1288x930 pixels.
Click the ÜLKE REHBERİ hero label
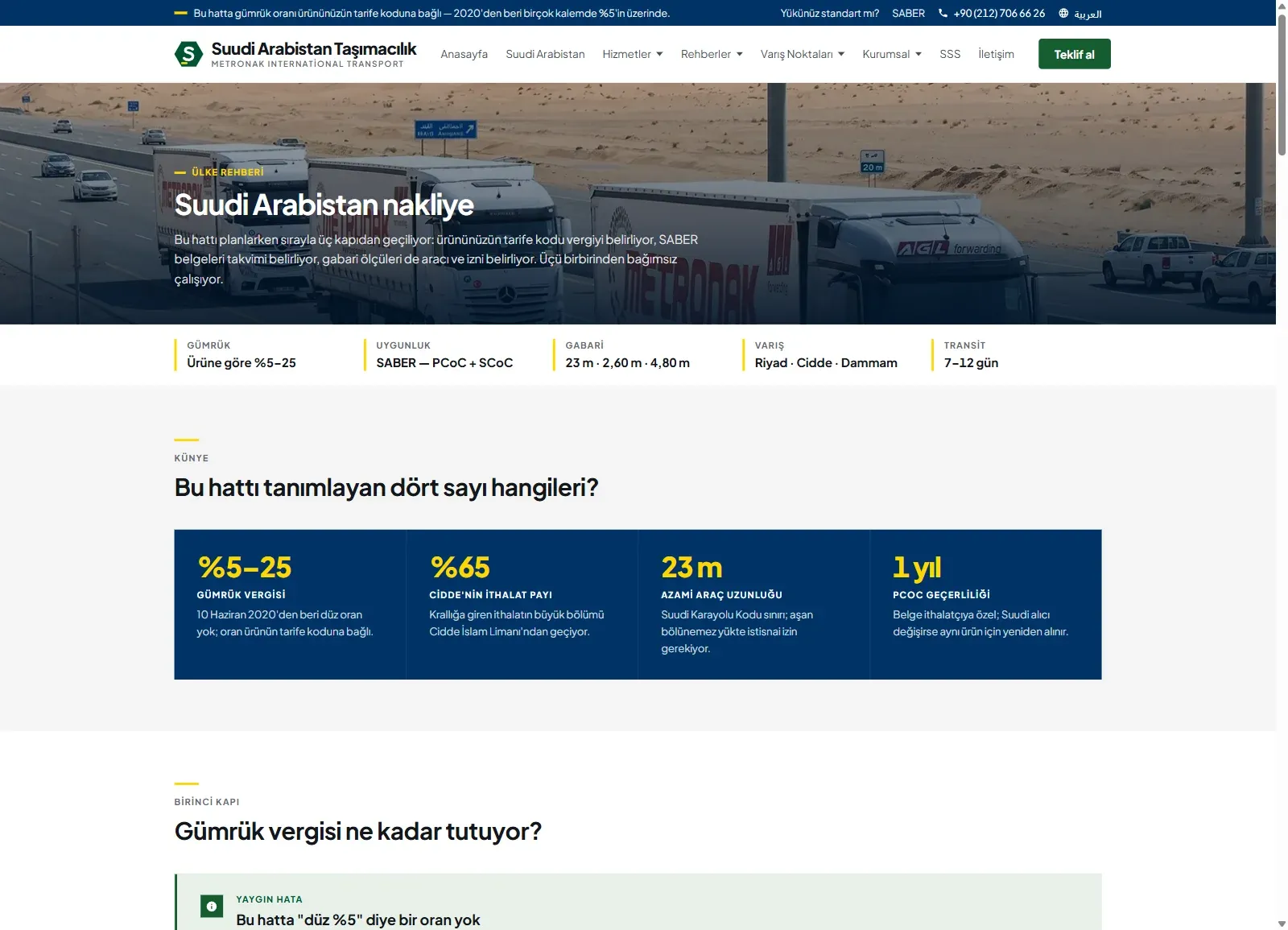228,172
